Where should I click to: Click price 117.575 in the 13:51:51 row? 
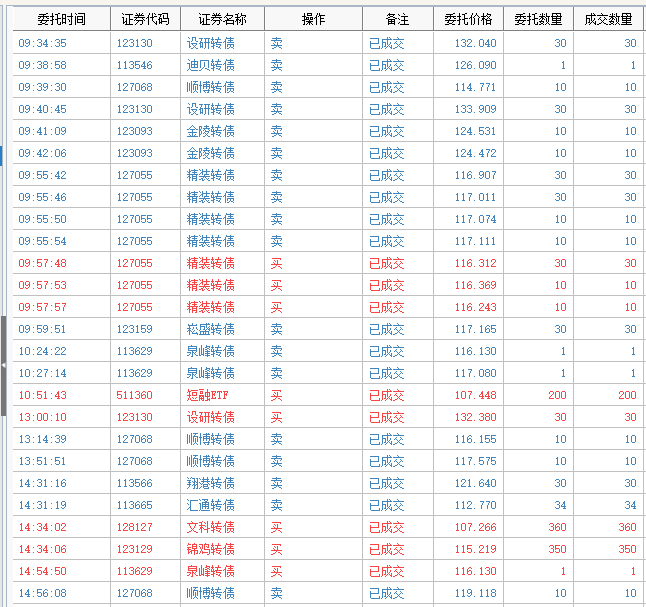[475, 461]
